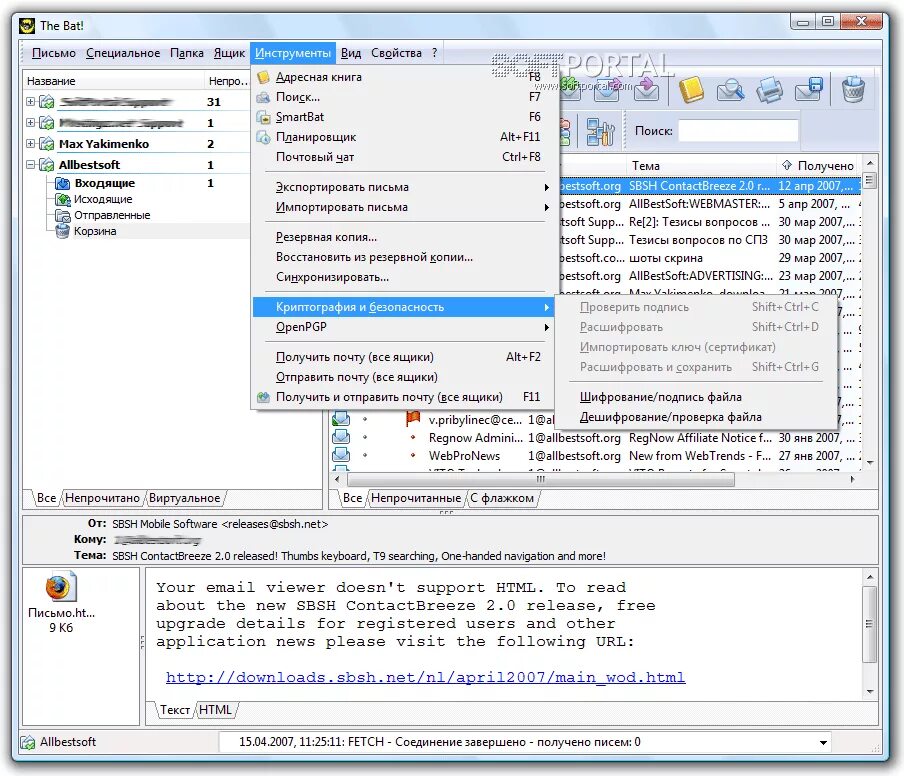
Task: Open the address book toolbar icon
Action: tap(691, 90)
